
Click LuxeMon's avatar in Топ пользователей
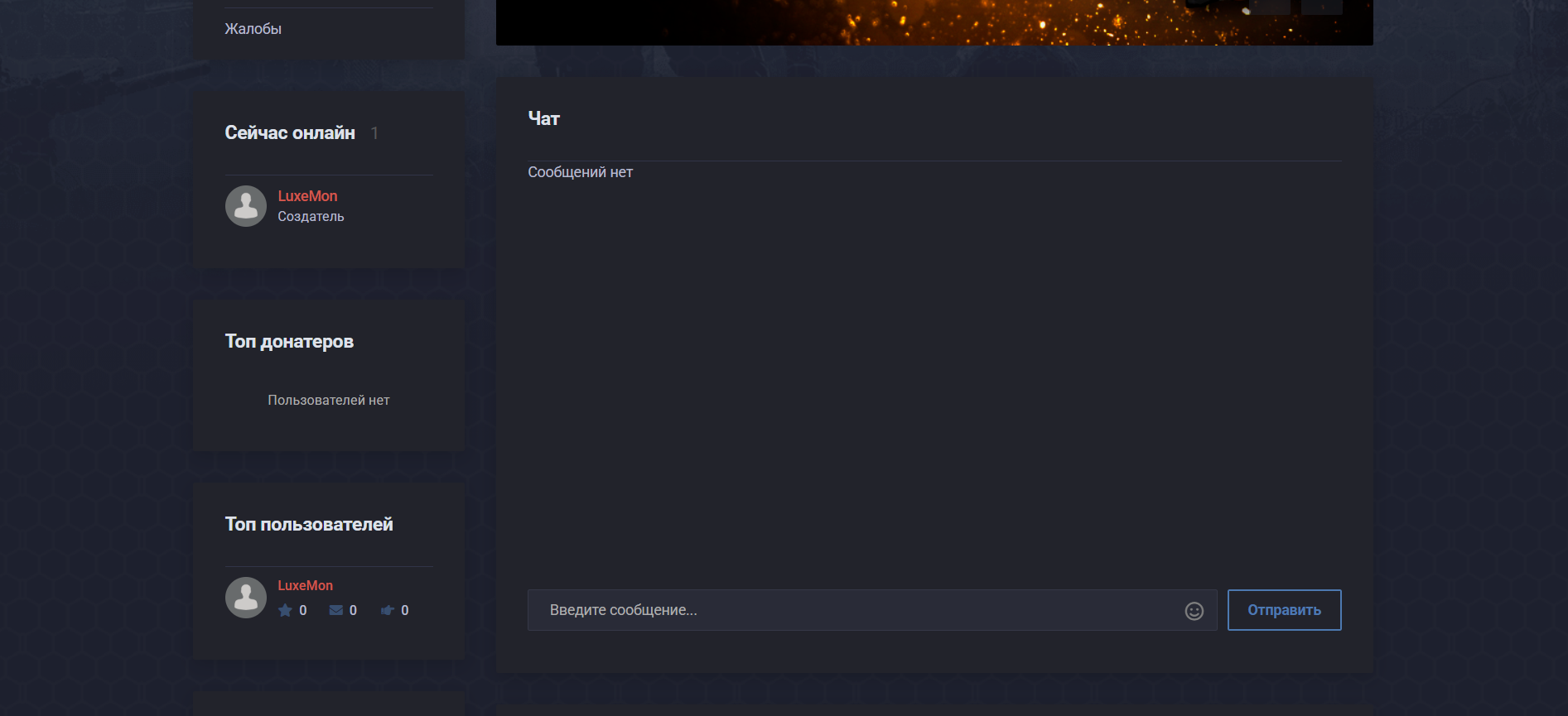pos(246,598)
